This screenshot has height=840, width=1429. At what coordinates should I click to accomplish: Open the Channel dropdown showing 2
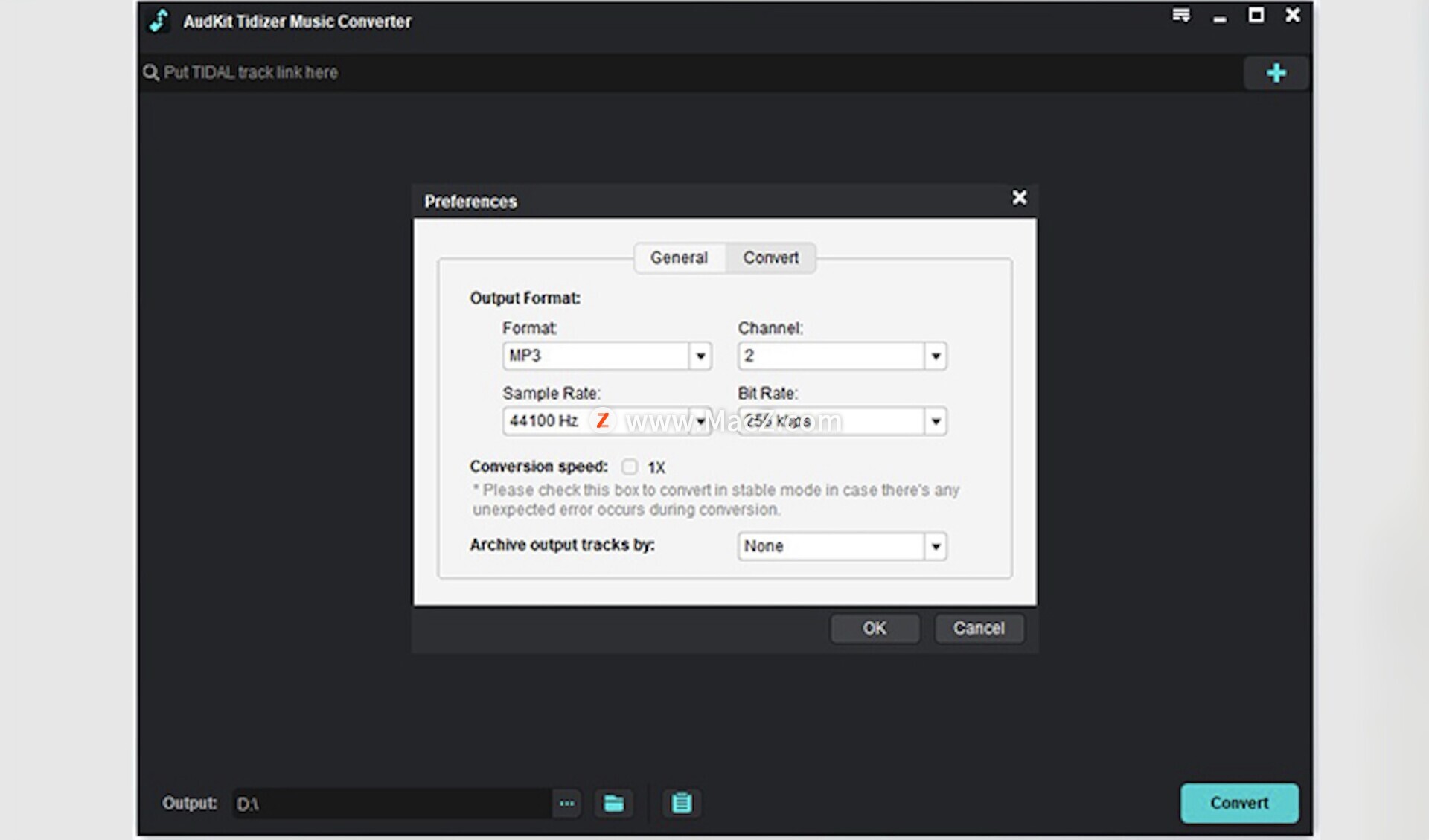point(842,356)
